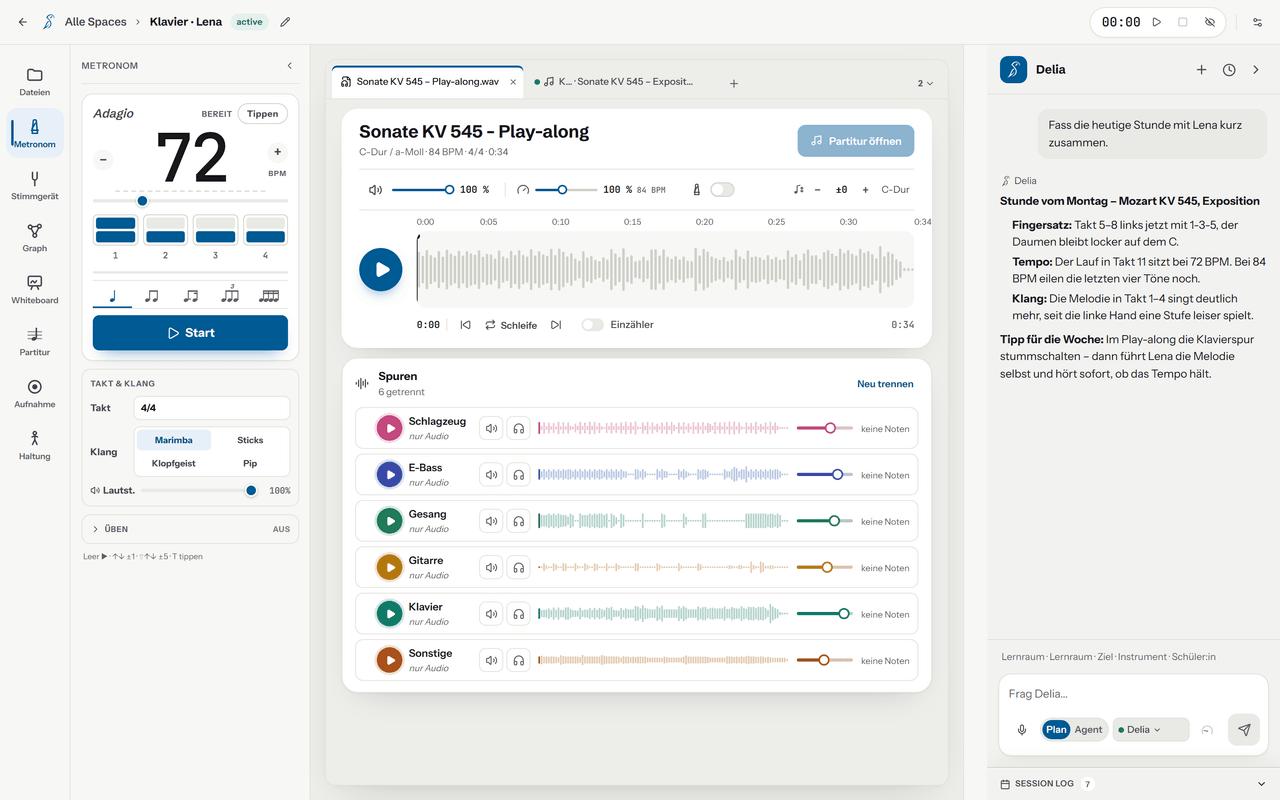
Task: Increase BPM with the plus button
Action: coord(278,152)
